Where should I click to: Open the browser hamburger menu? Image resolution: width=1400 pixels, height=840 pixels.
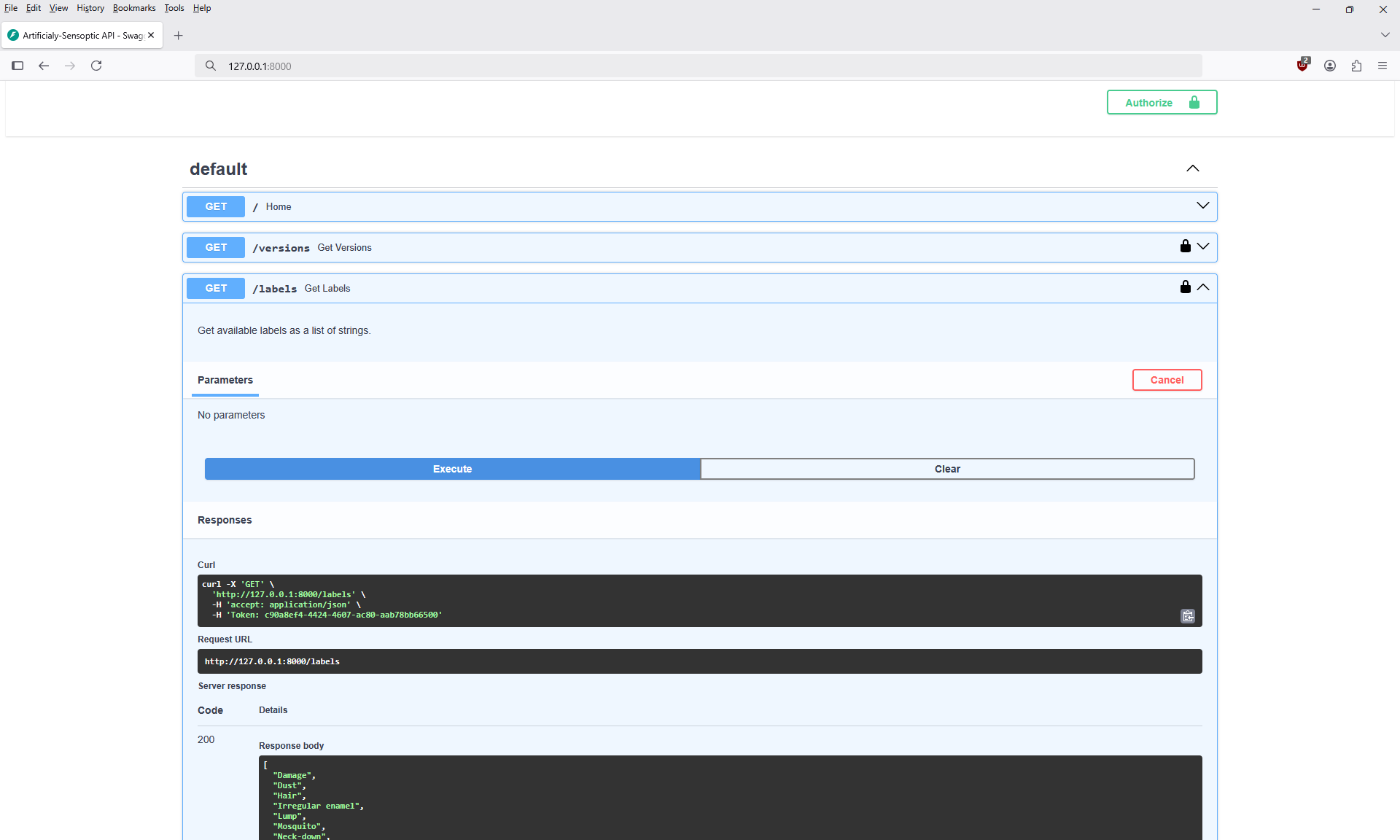click(1382, 66)
